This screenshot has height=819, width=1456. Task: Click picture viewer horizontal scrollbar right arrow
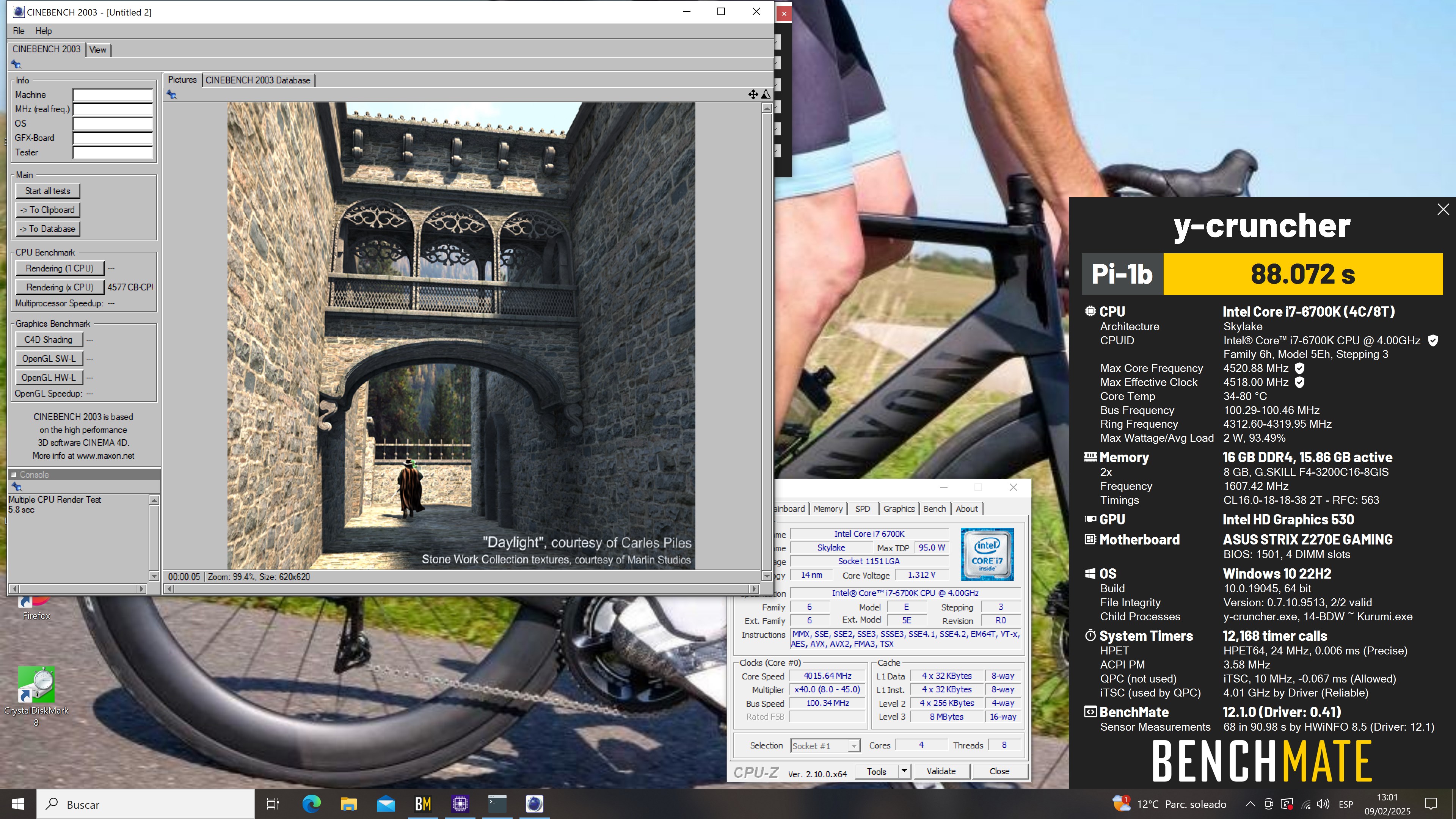pyautogui.click(x=753, y=588)
